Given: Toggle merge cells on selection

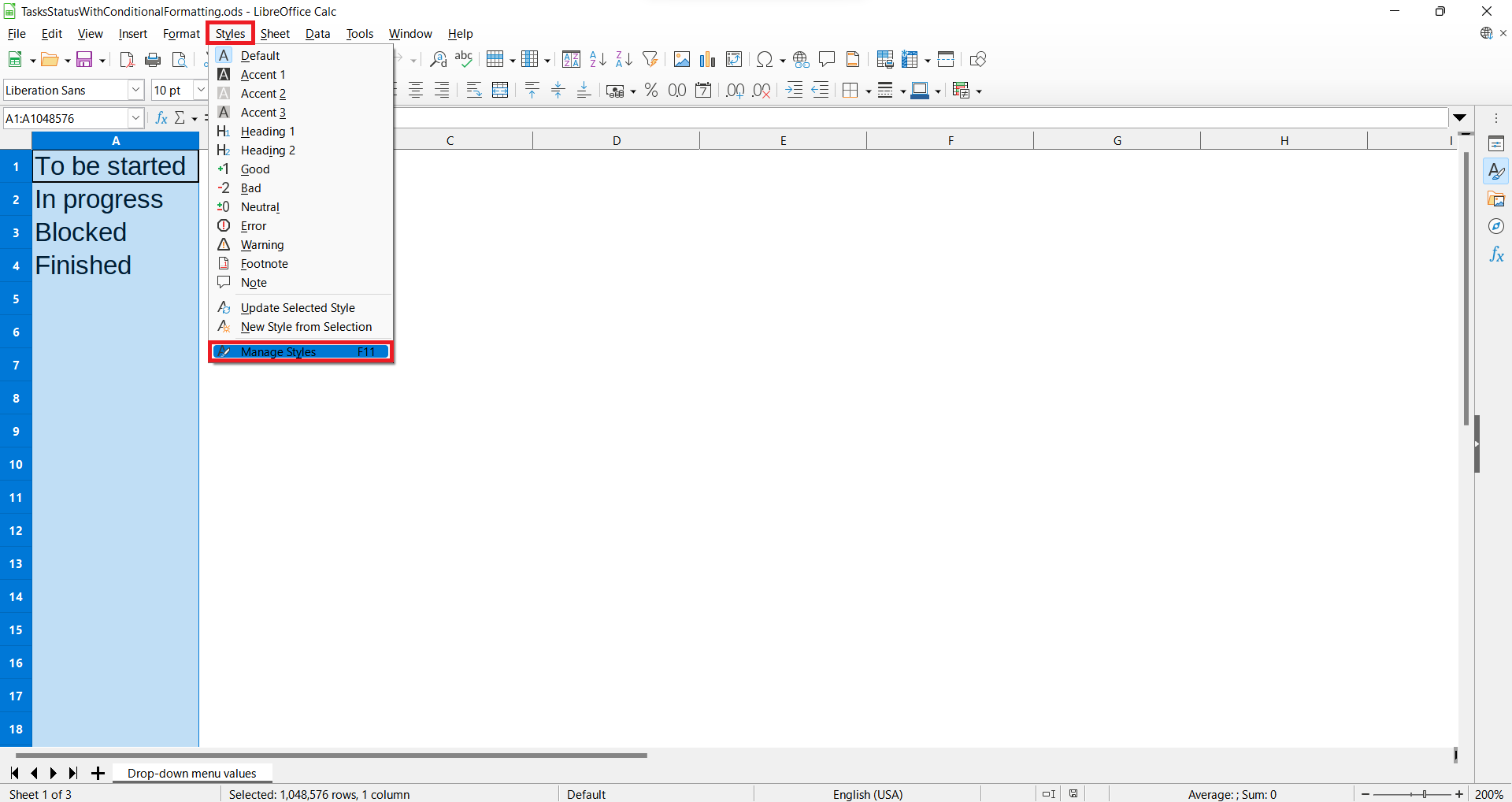Looking at the screenshot, I should tap(500, 90).
